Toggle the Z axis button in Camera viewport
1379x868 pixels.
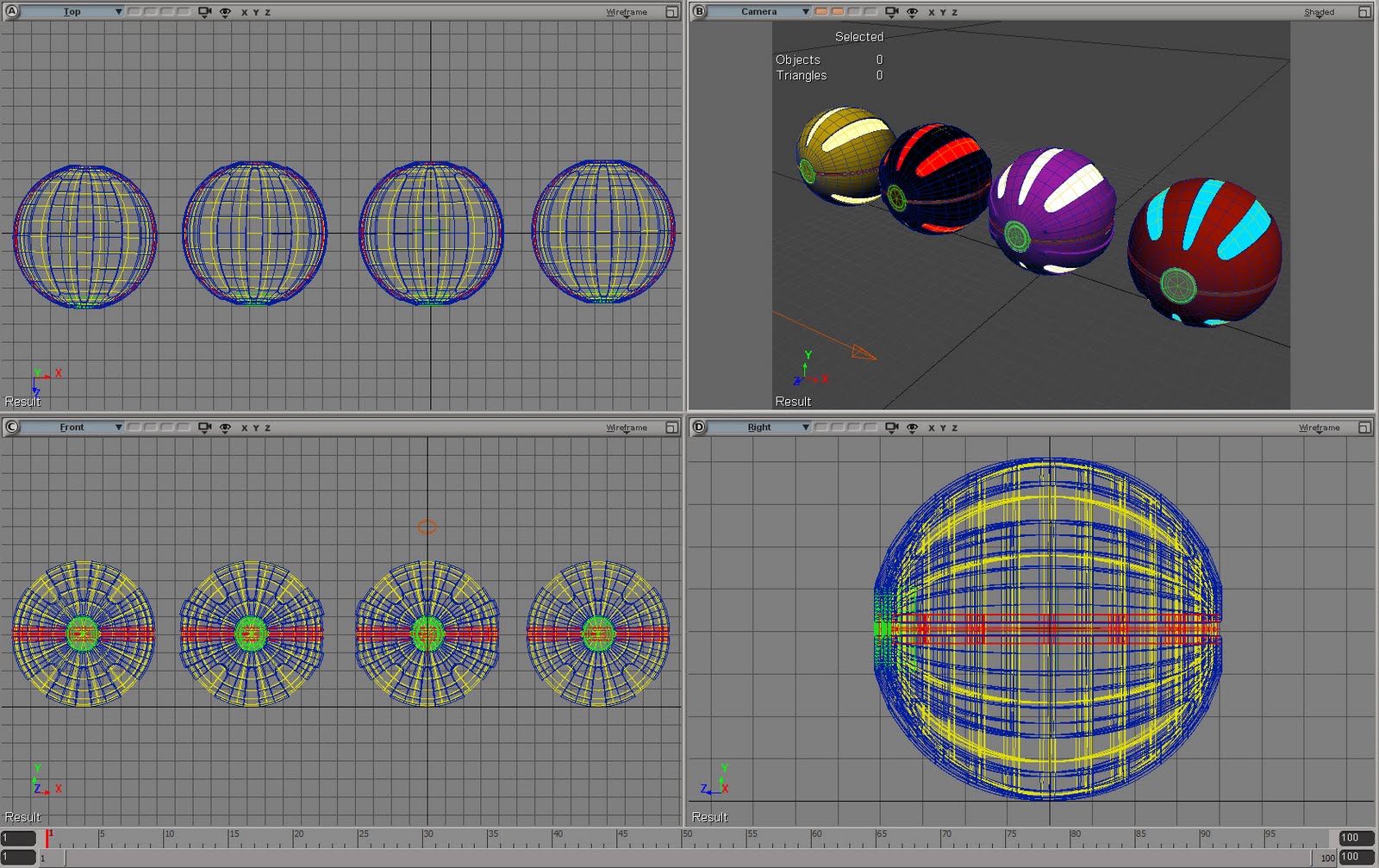coord(954,13)
